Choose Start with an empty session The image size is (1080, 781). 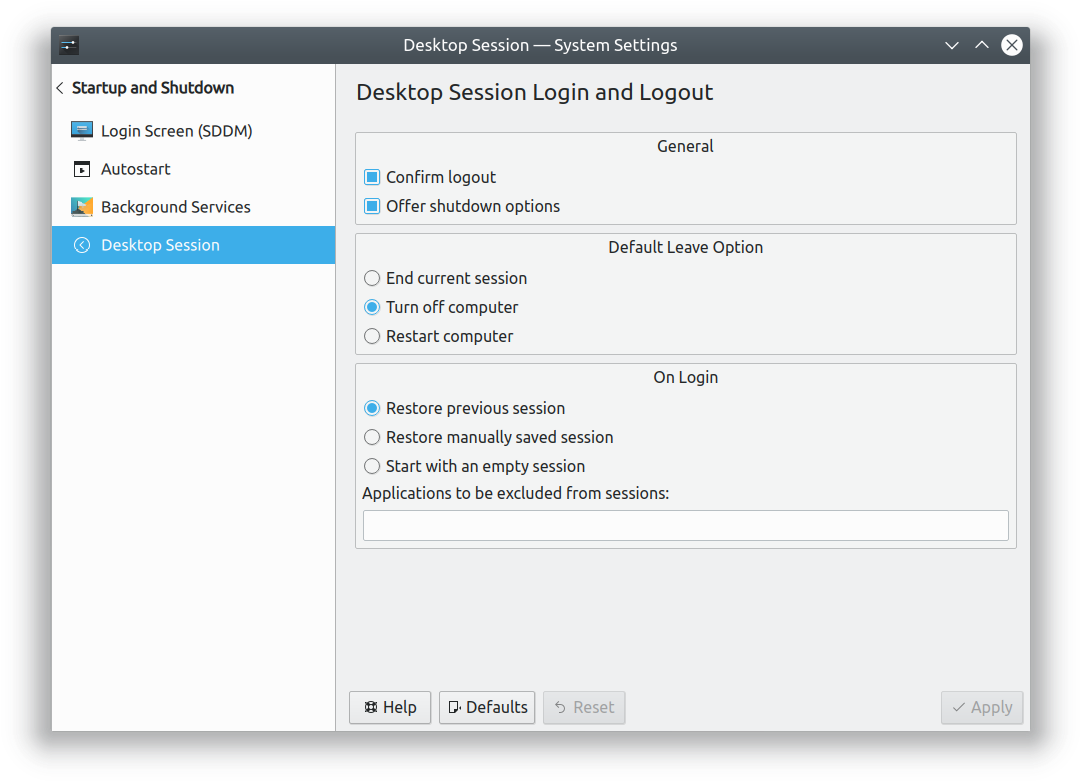(x=372, y=466)
